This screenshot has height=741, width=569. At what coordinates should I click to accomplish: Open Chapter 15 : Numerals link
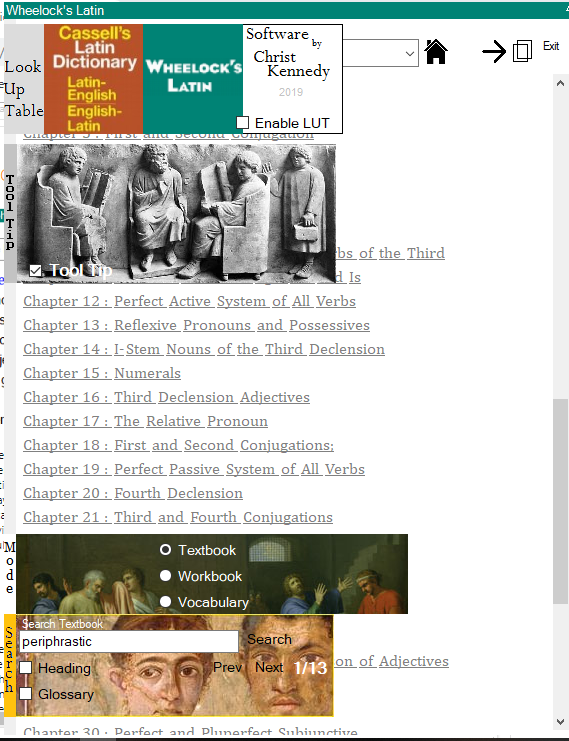tap(102, 373)
